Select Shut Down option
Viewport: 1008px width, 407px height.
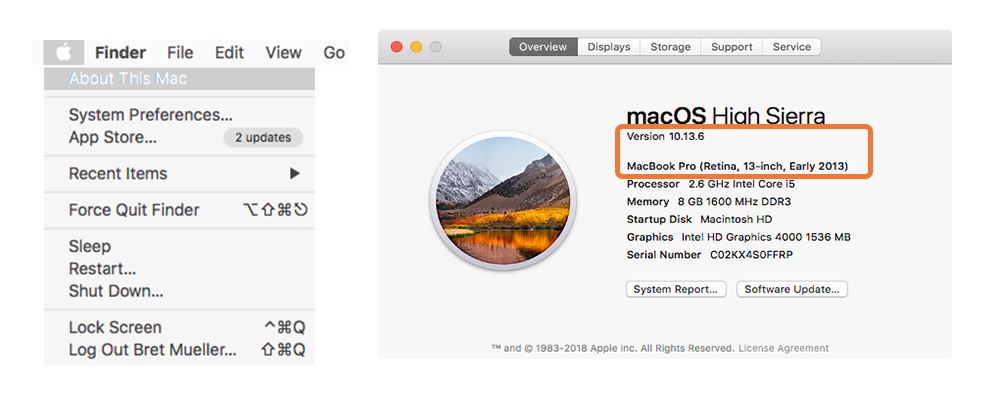point(179,291)
